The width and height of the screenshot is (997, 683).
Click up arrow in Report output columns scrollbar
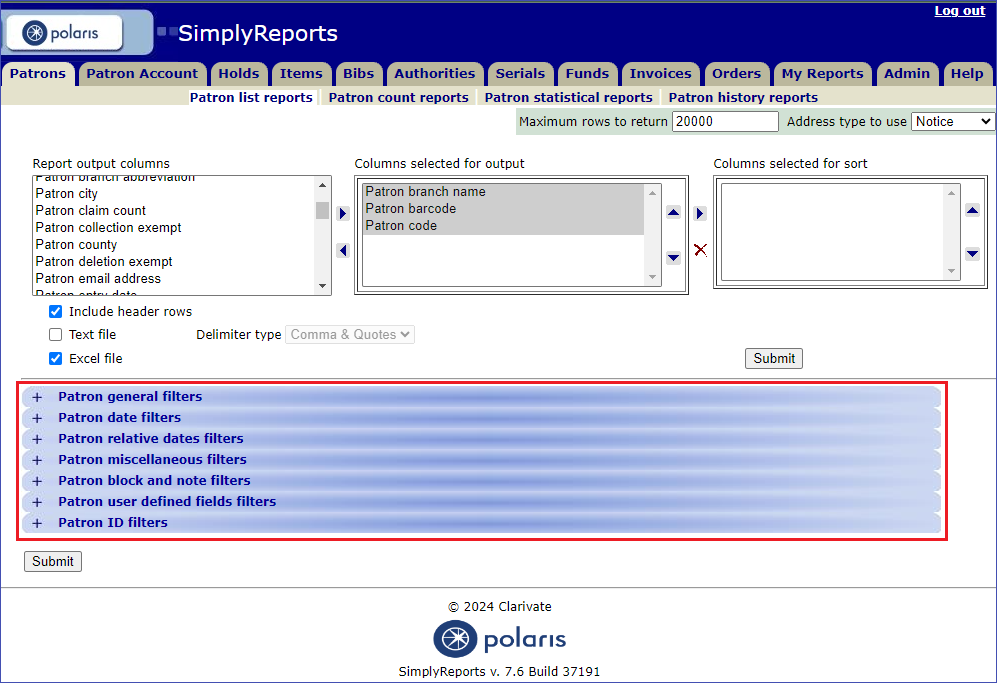(x=322, y=185)
